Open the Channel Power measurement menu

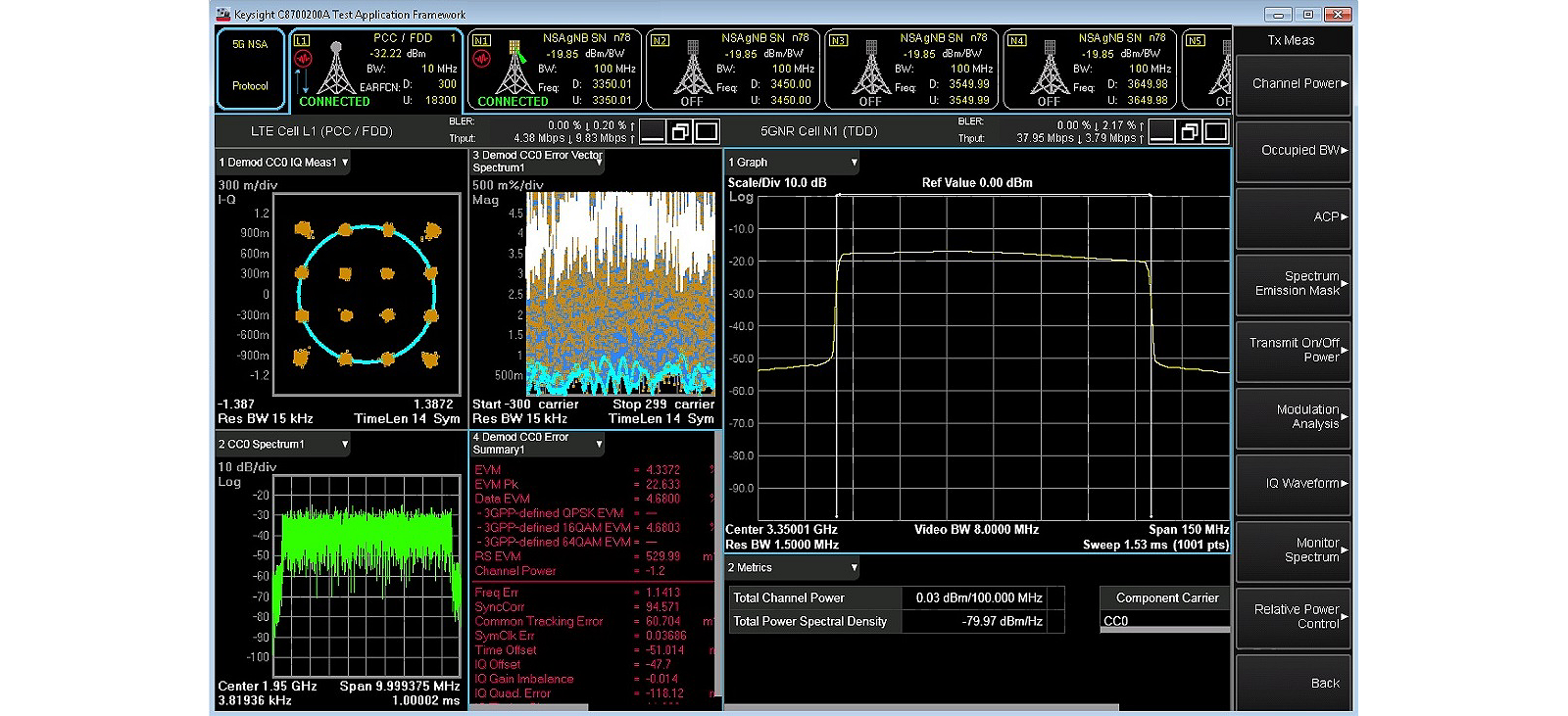click(1294, 84)
